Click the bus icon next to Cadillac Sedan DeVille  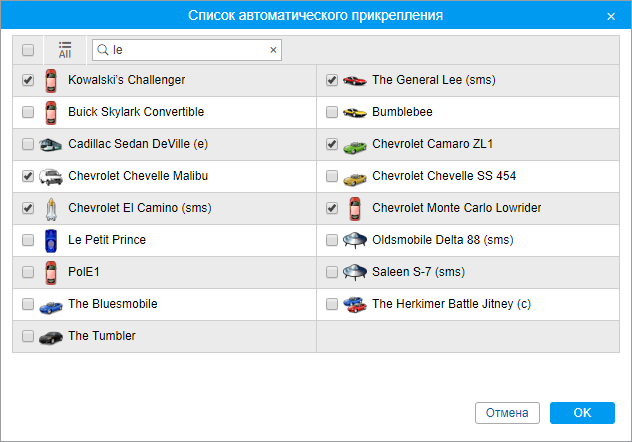pos(50,144)
